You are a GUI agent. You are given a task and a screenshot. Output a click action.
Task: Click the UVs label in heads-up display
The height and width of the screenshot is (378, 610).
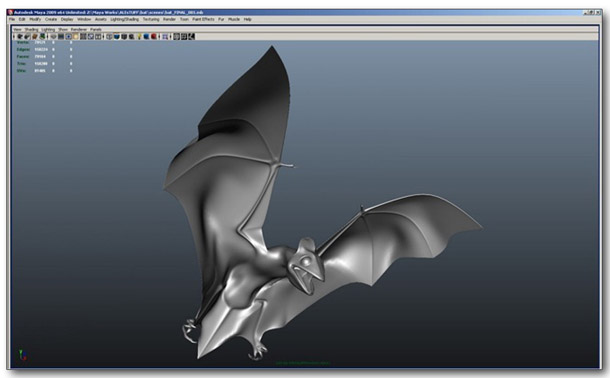pos(21,71)
